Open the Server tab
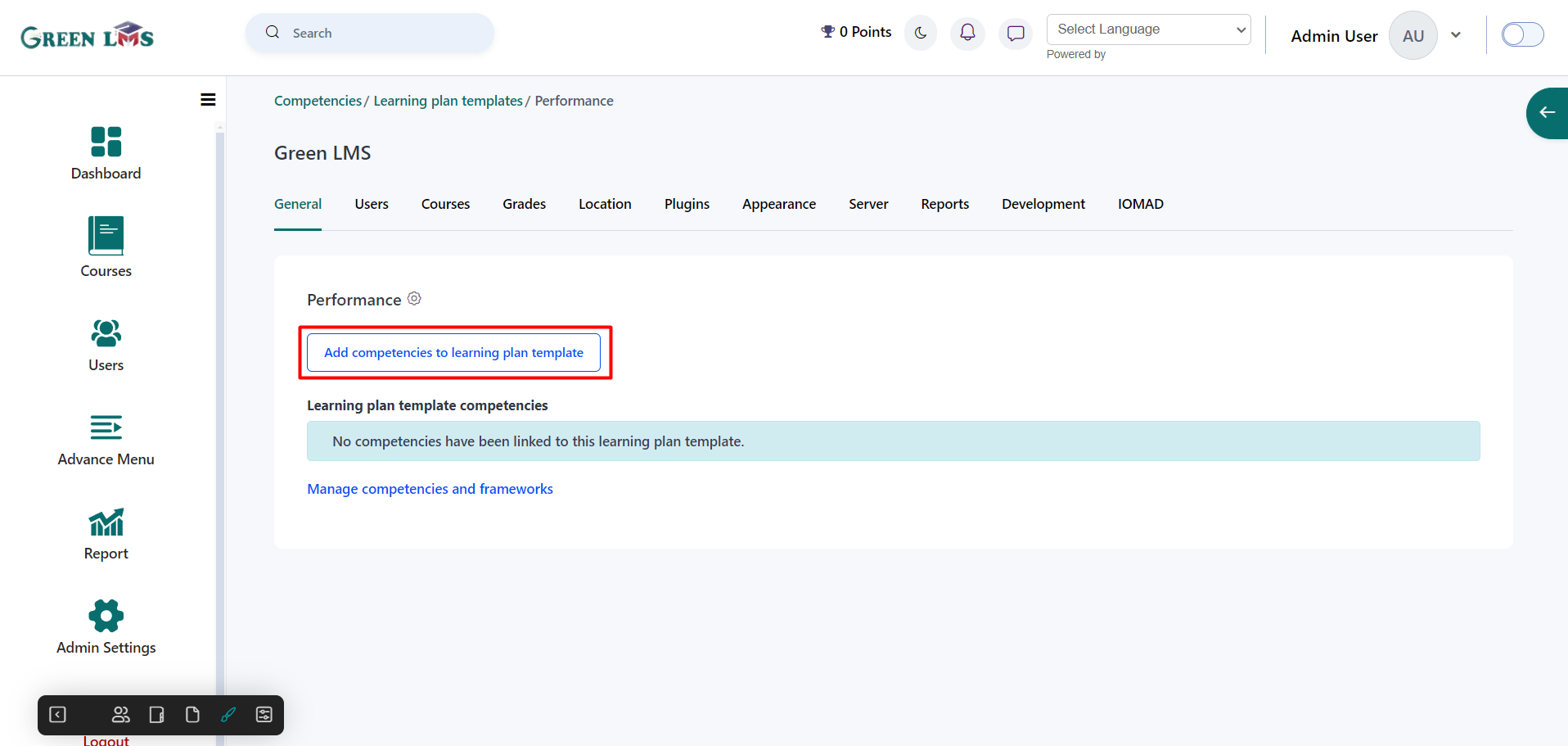1568x746 pixels. click(868, 204)
